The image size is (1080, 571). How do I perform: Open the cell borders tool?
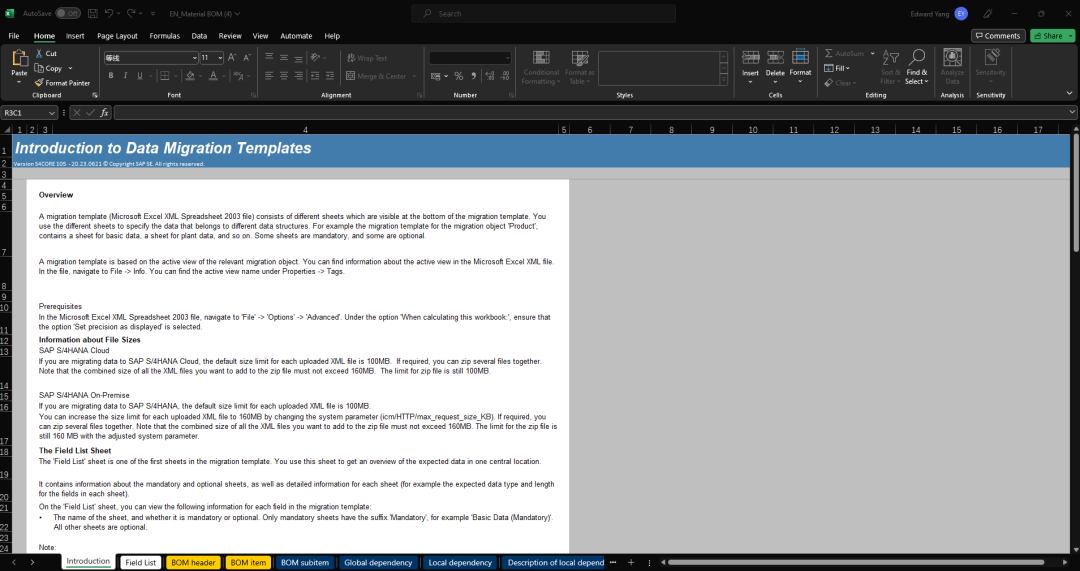tap(165, 76)
